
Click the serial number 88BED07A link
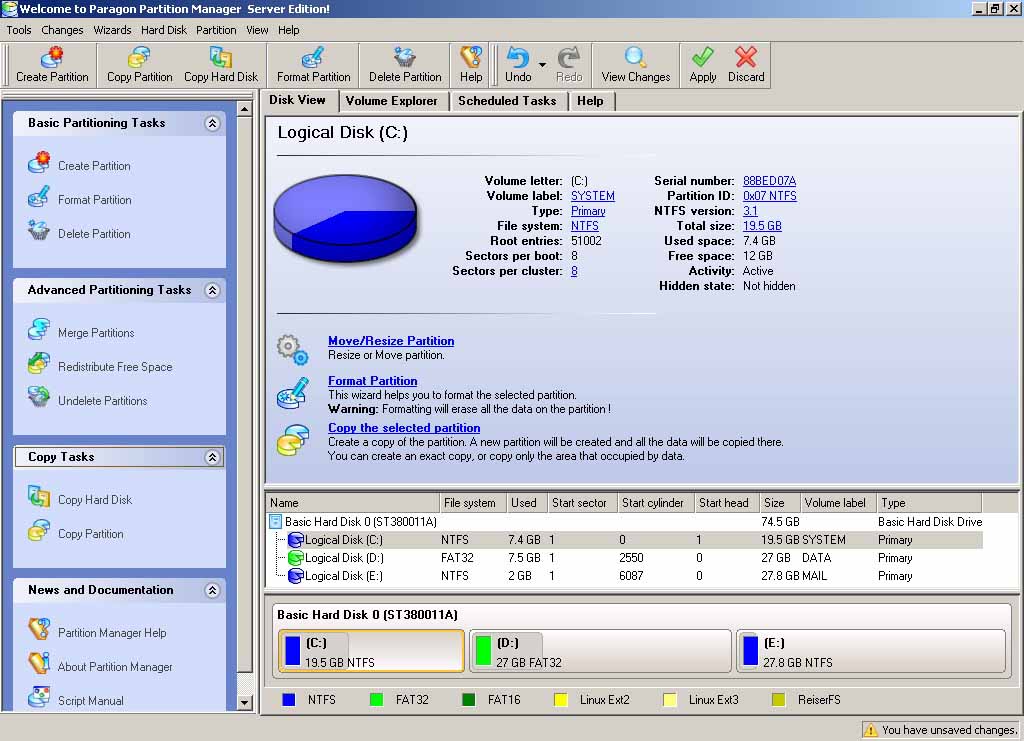click(x=769, y=181)
